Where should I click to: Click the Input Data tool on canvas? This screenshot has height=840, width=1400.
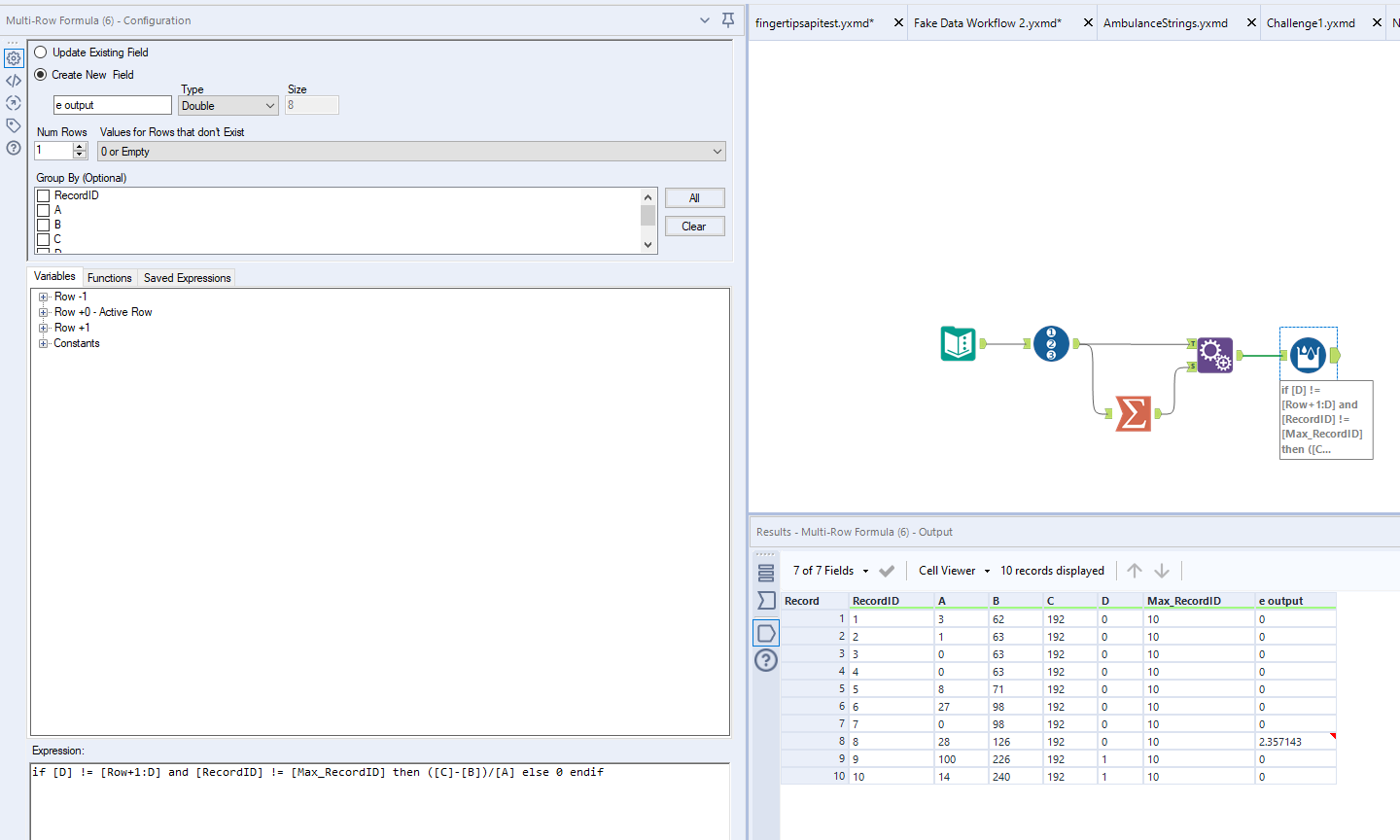[958, 343]
